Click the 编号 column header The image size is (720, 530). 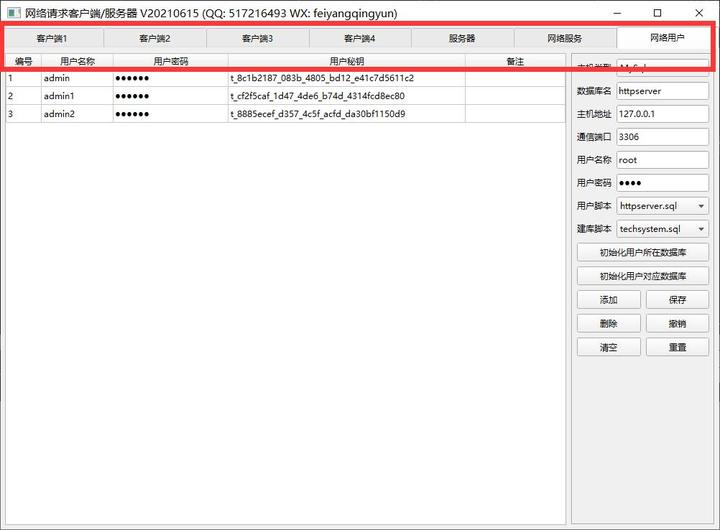coord(23,61)
